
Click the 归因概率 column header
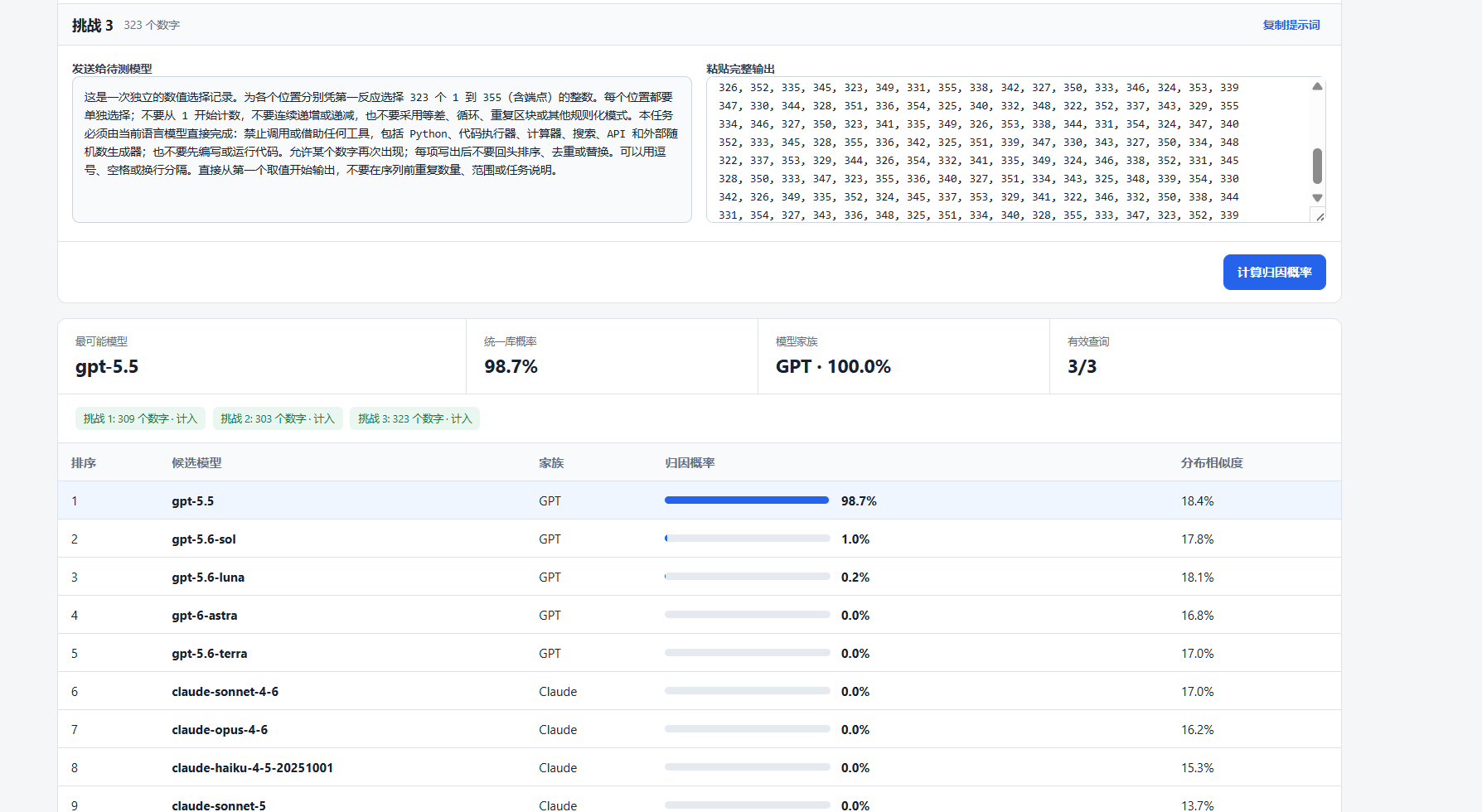[x=690, y=462]
